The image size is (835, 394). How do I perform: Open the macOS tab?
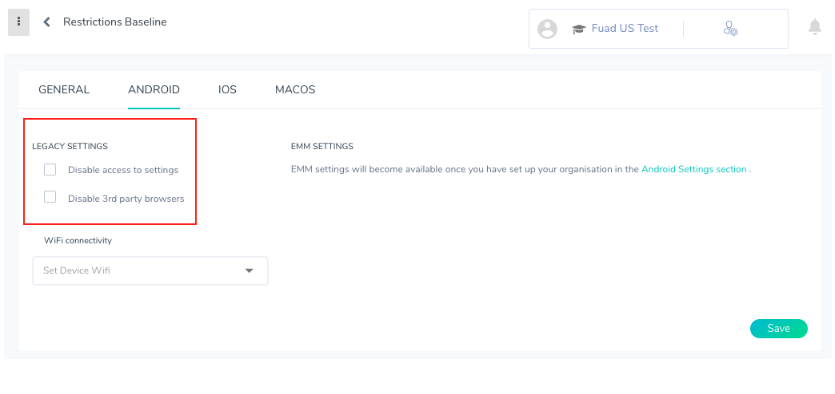(295, 89)
